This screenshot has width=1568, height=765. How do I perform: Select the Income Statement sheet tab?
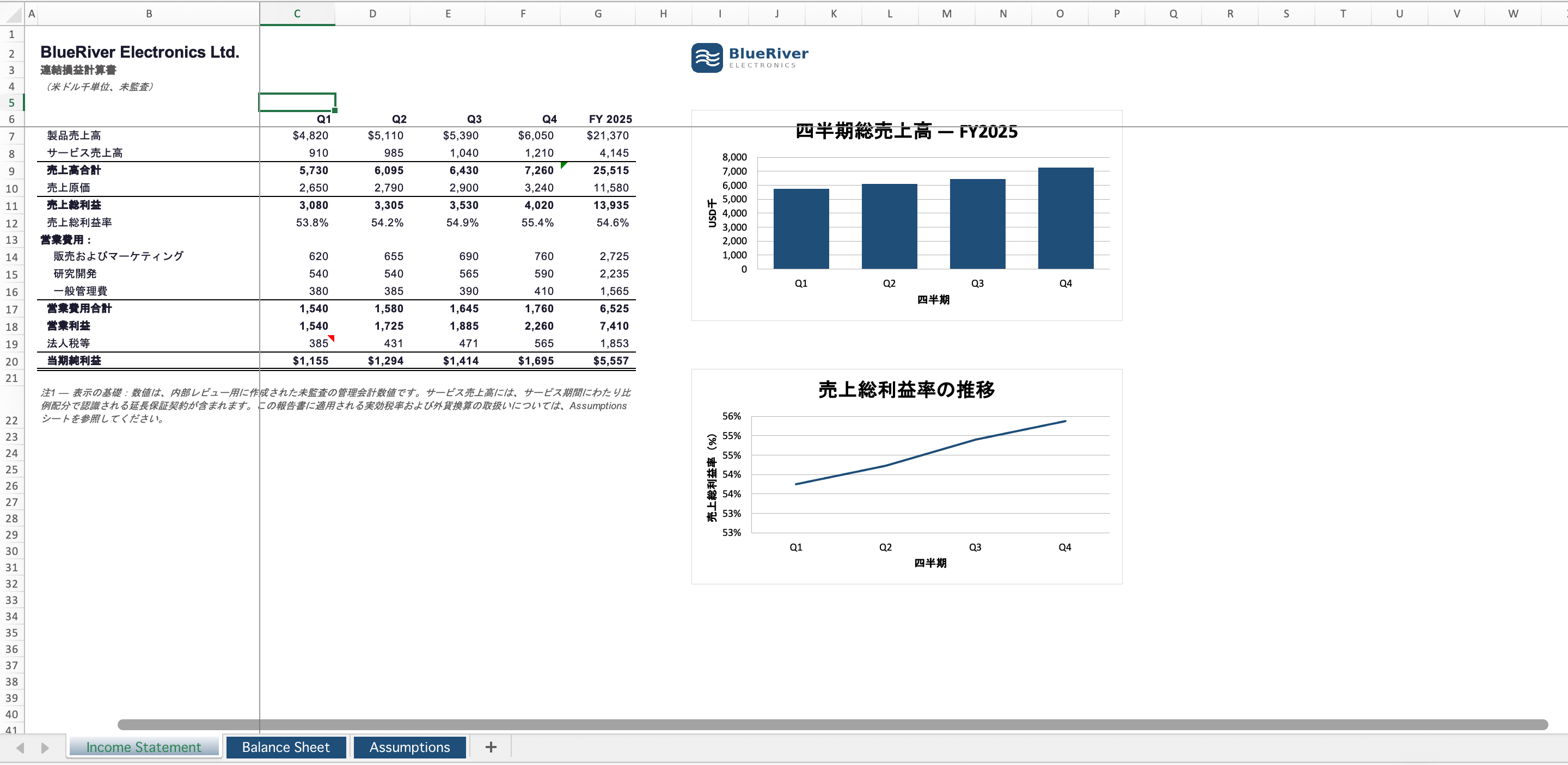[x=144, y=747]
